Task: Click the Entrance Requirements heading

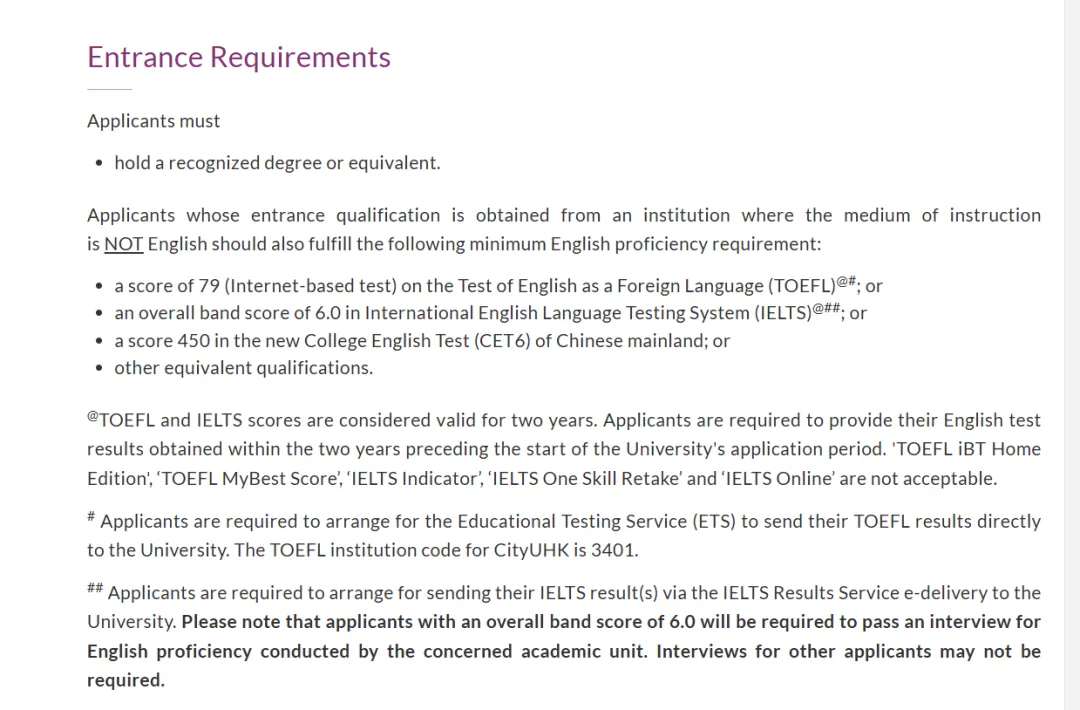Action: point(239,57)
